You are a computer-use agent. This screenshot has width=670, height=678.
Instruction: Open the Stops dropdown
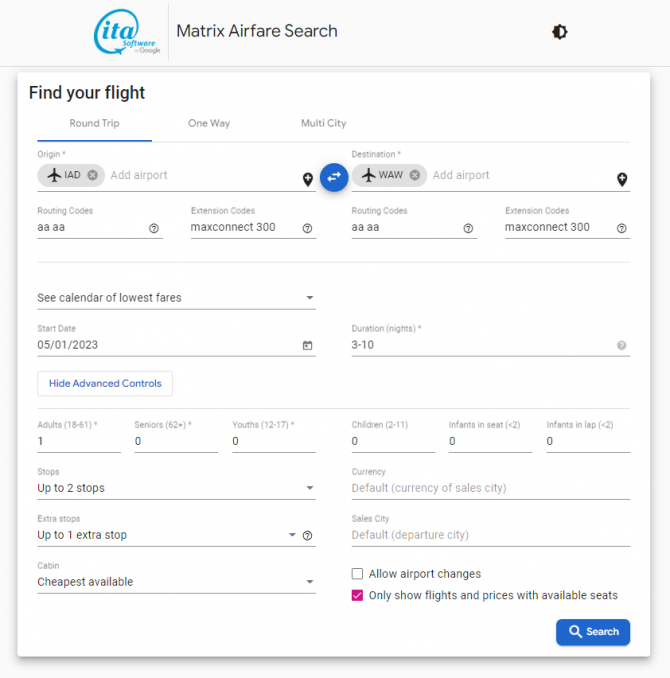tap(176, 488)
